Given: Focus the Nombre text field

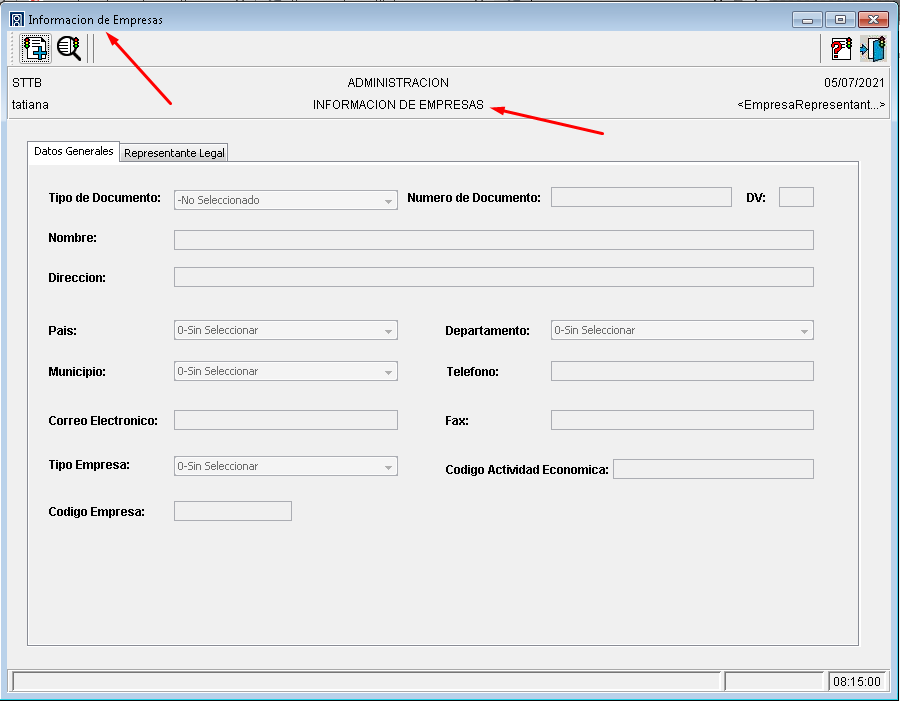Looking at the screenshot, I should 493,240.
